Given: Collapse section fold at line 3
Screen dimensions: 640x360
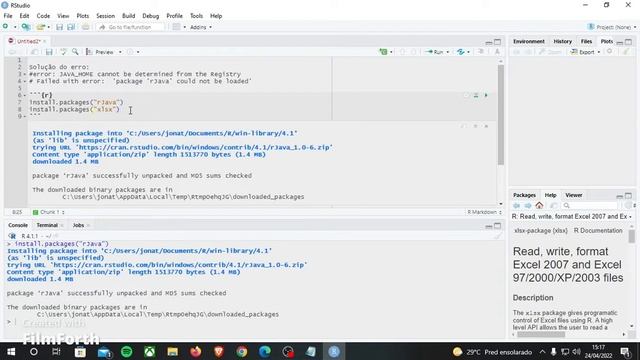Looking at the screenshot, I should (x=25, y=74).
